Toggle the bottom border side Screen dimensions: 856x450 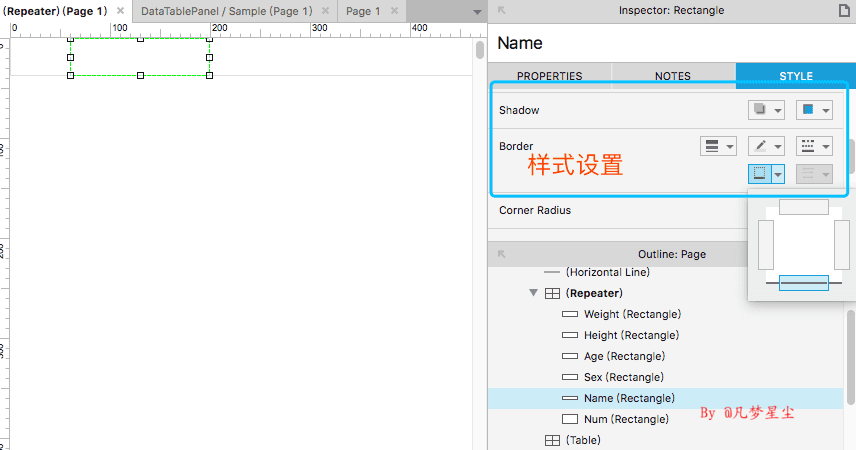click(804, 283)
